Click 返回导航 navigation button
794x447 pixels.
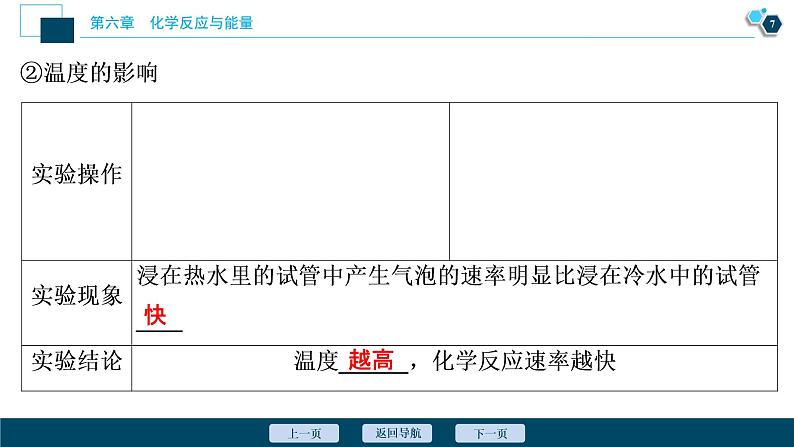(397, 433)
